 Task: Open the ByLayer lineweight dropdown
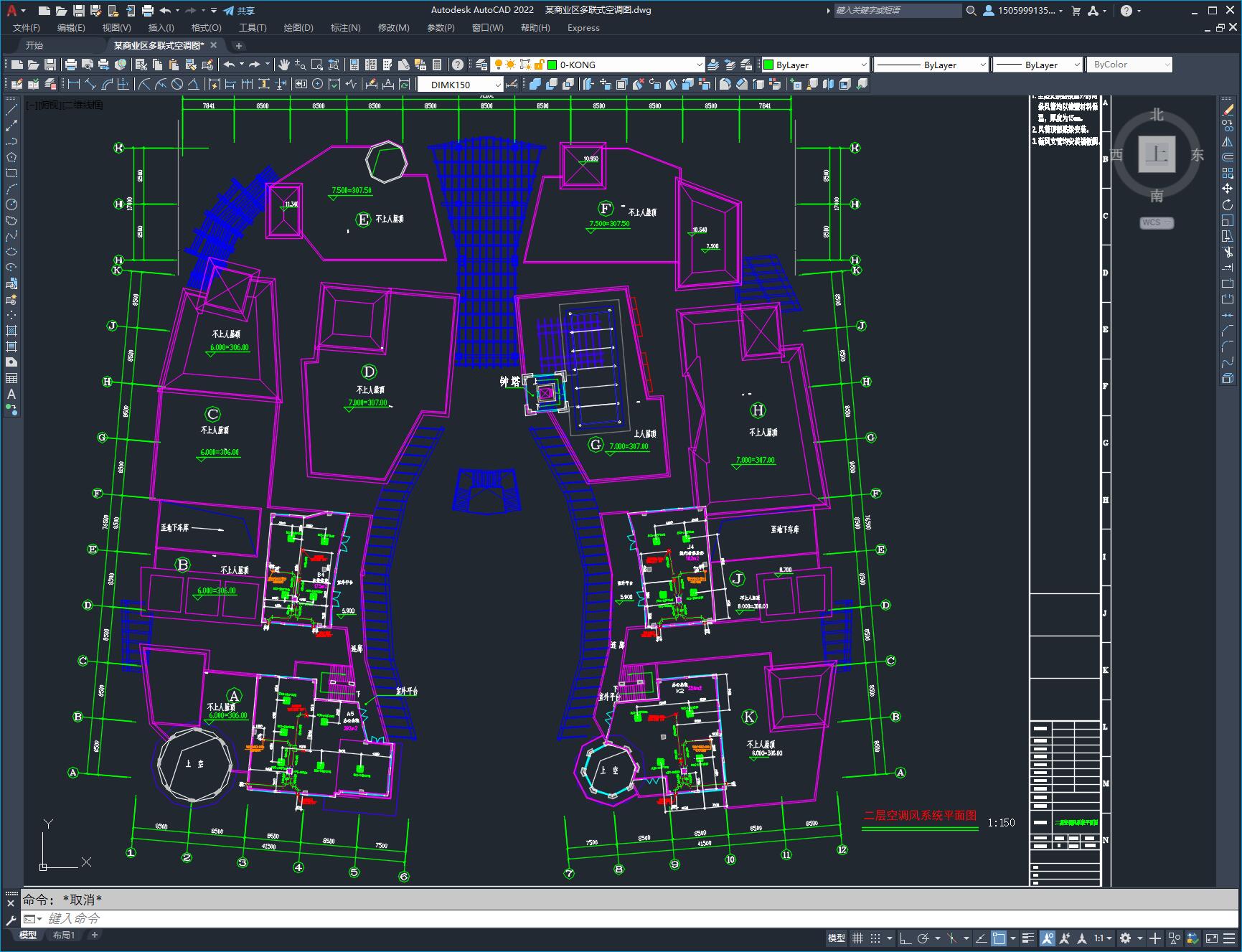(x=1037, y=65)
